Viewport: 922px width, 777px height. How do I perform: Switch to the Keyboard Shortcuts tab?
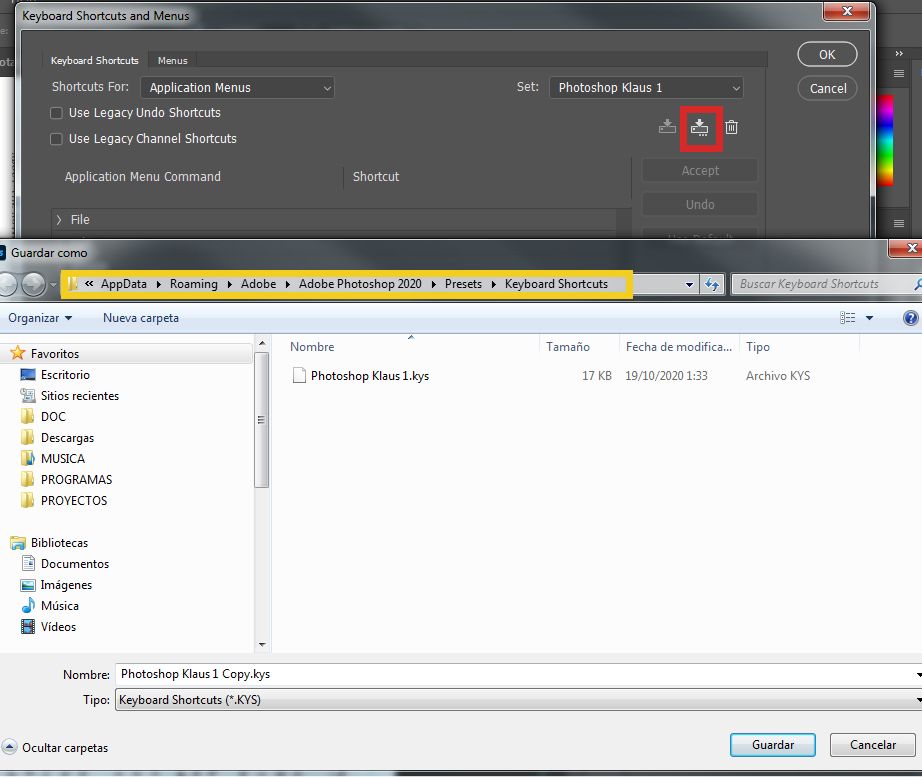95,61
